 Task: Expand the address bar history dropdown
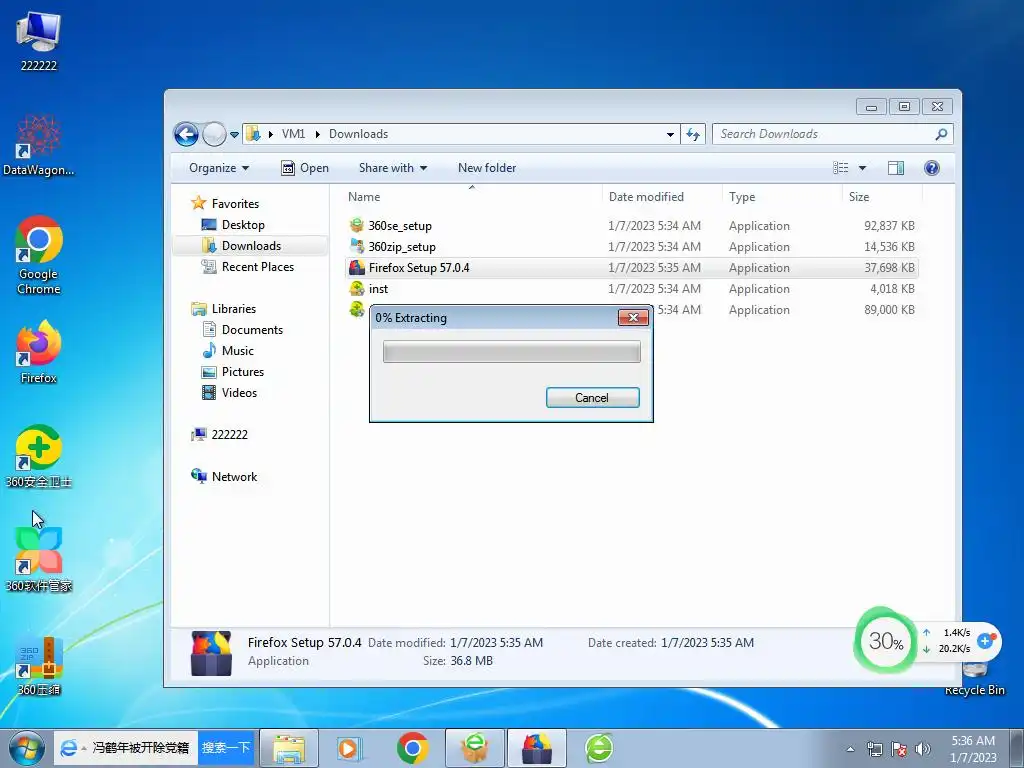[670, 135]
